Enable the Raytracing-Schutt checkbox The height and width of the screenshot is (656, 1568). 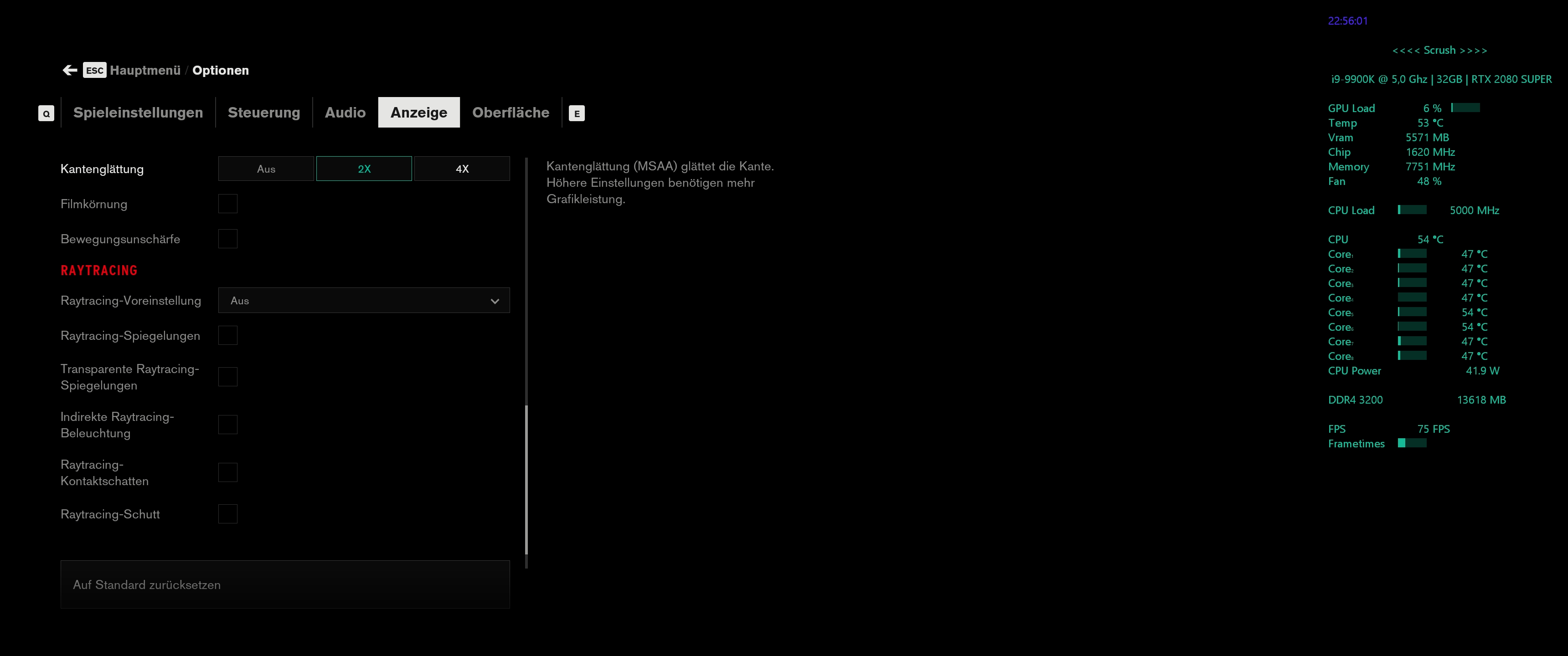point(227,514)
